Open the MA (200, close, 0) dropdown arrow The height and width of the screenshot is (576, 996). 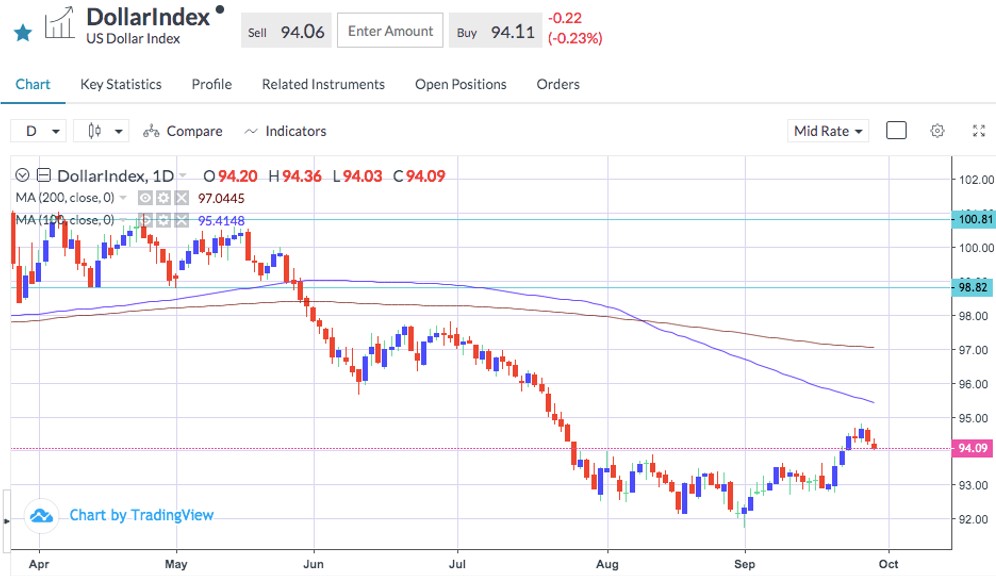coord(123,198)
